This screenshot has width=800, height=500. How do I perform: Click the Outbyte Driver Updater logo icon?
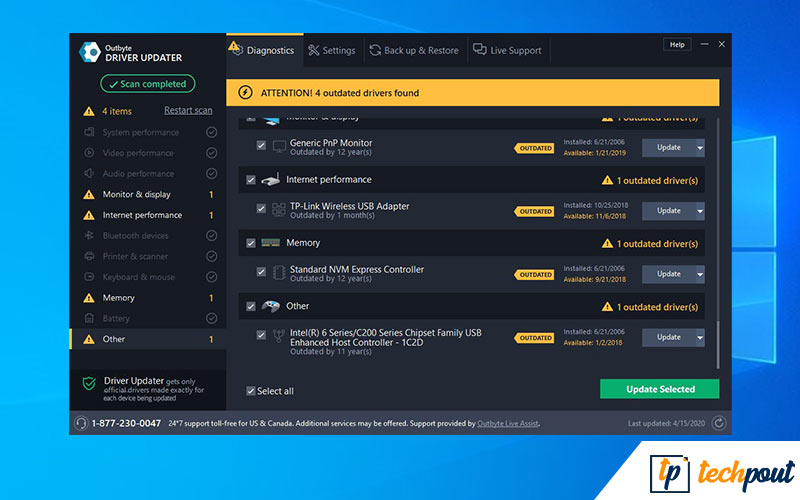point(89,52)
